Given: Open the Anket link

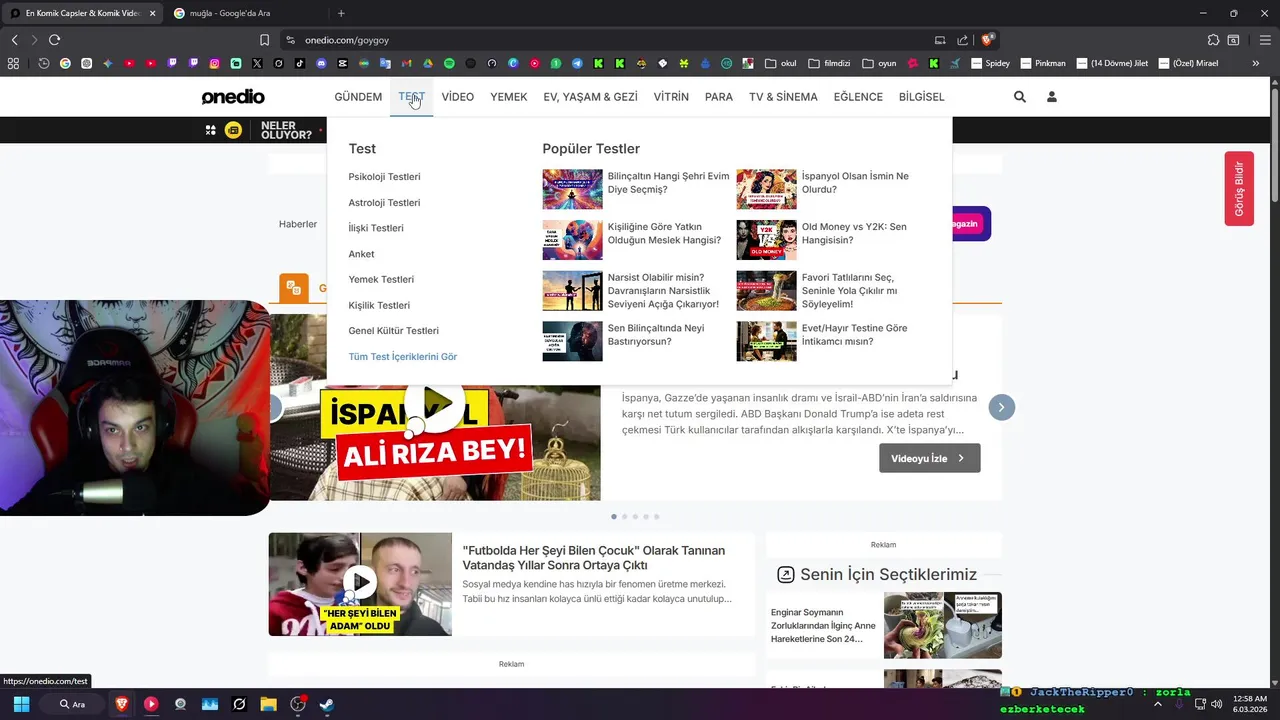Looking at the screenshot, I should tap(361, 254).
